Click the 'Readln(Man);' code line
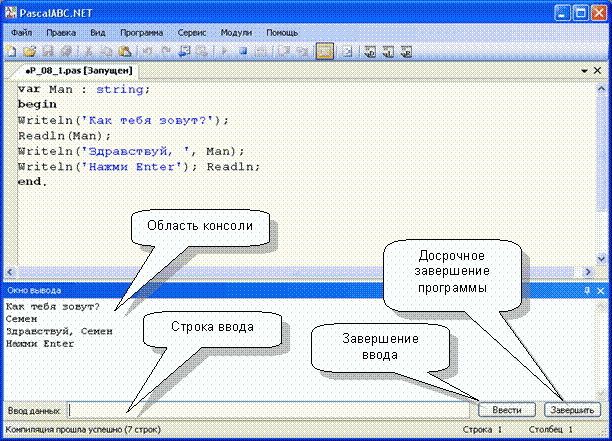 click(64, 136)
